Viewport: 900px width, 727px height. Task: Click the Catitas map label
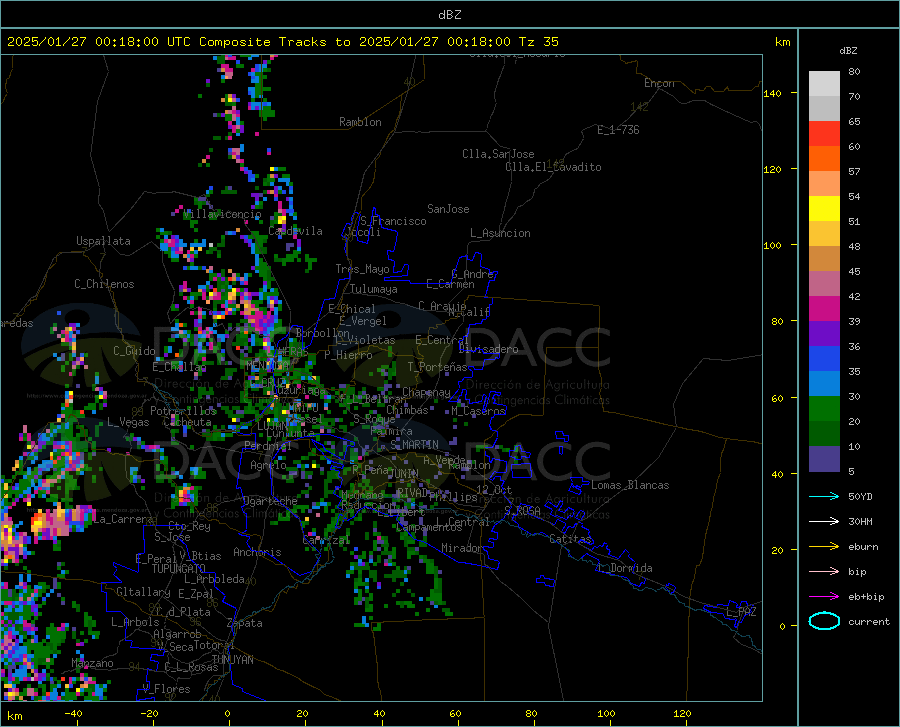tap(570, 539)
